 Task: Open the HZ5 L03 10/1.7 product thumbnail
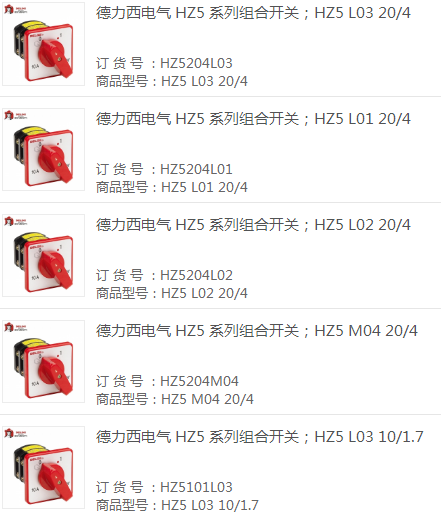tap(43, 468)
